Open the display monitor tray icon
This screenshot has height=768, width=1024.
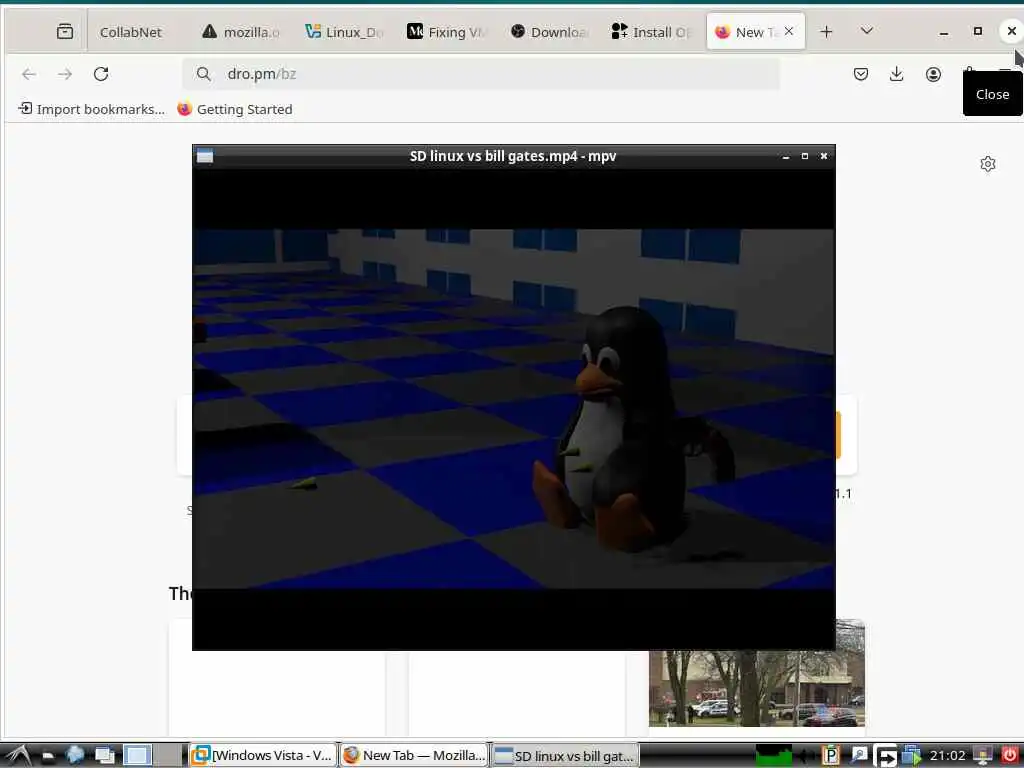[x=982, y=756]
